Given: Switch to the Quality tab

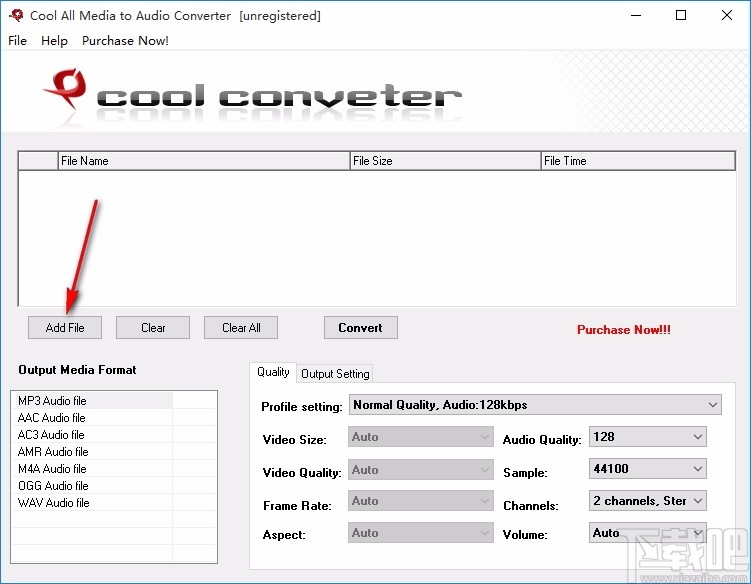Looking at the screenshot, I should pos(273,372).
